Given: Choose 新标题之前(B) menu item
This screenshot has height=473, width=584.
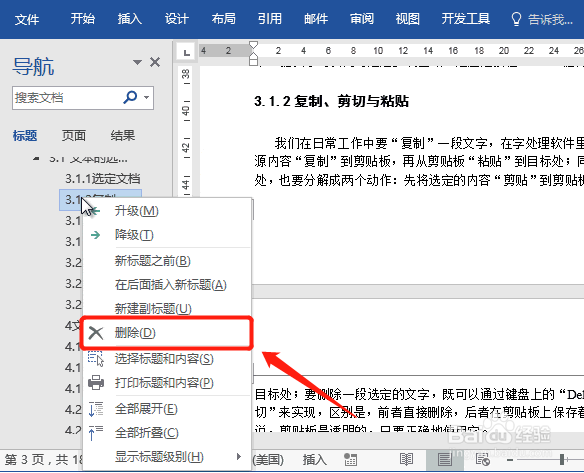Looking at the screenshot, I should click(x=166, y=261).
